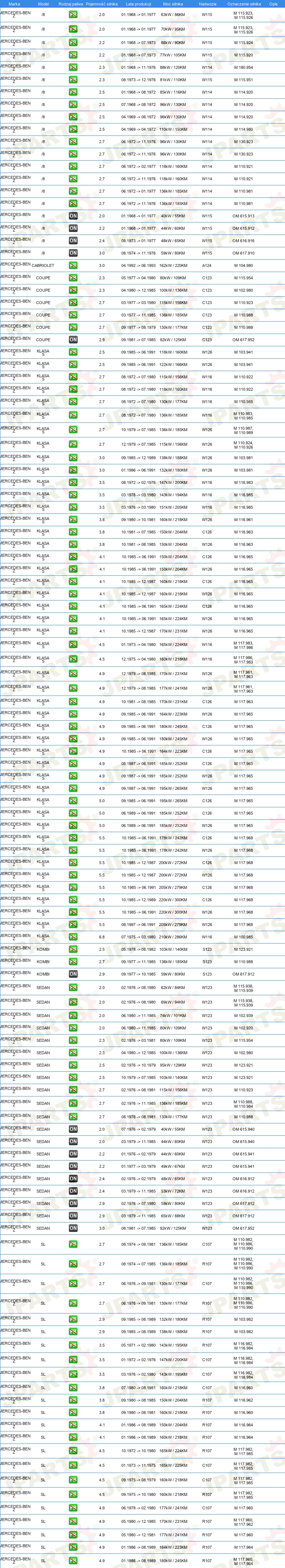
Task: Click the ON diesel icon in the OM 615.912 row
Action: pos(73,228)
